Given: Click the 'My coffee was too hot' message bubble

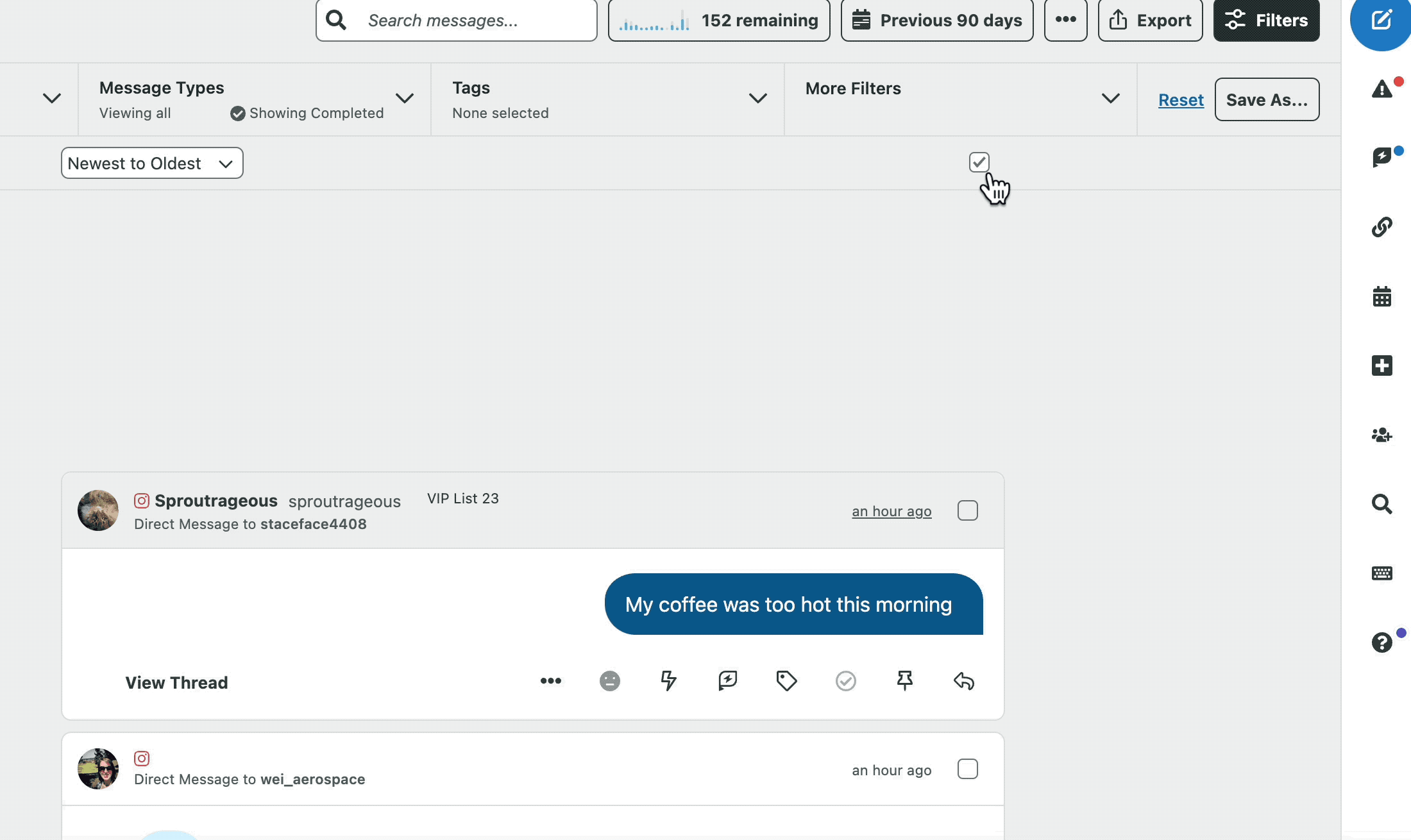Looking at the screenshot, I should coord(793,604).
